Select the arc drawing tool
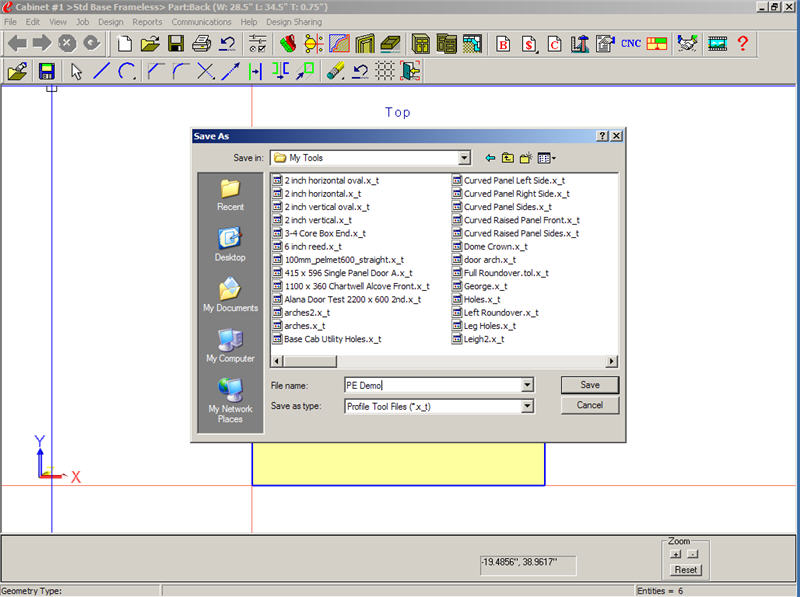Viewport: 800px width, 597px height. tap(127, 71)
